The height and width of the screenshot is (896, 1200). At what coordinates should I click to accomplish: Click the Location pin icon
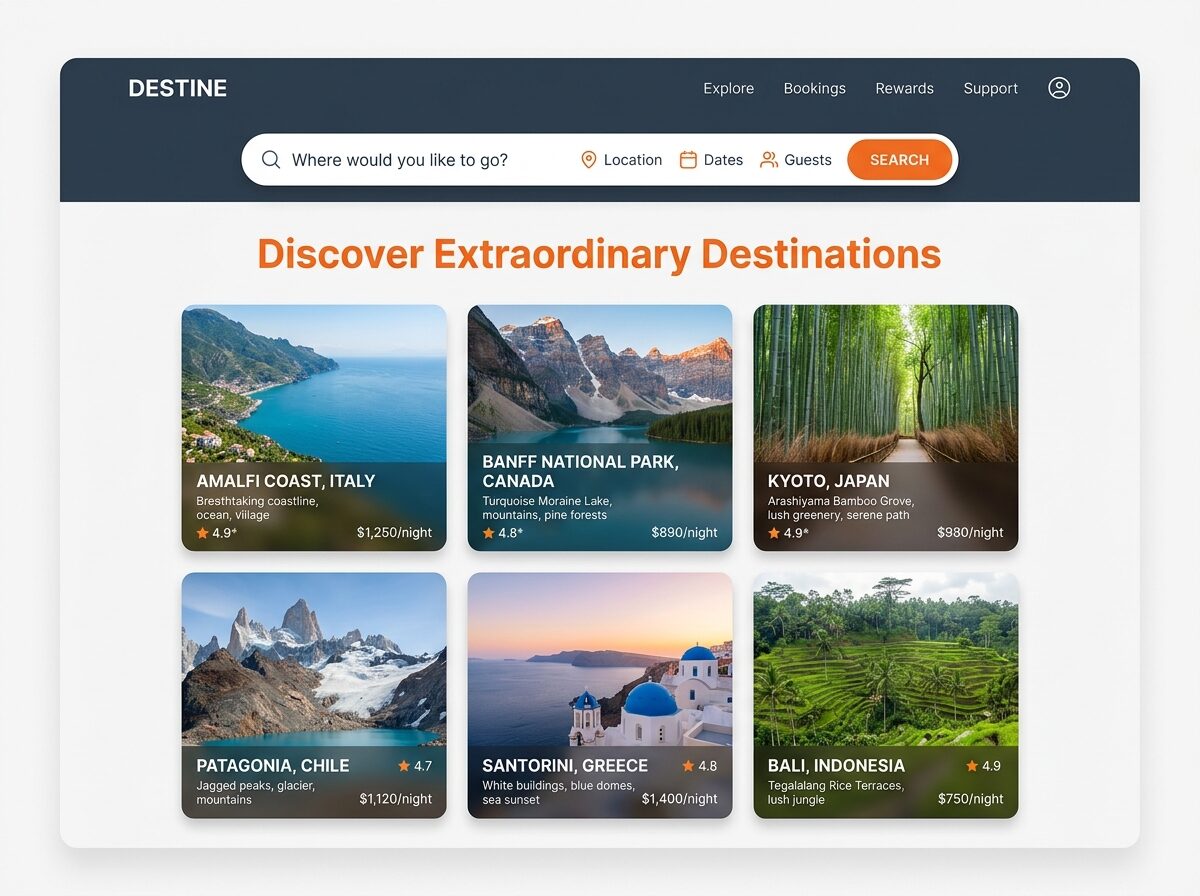coord(589,160)
